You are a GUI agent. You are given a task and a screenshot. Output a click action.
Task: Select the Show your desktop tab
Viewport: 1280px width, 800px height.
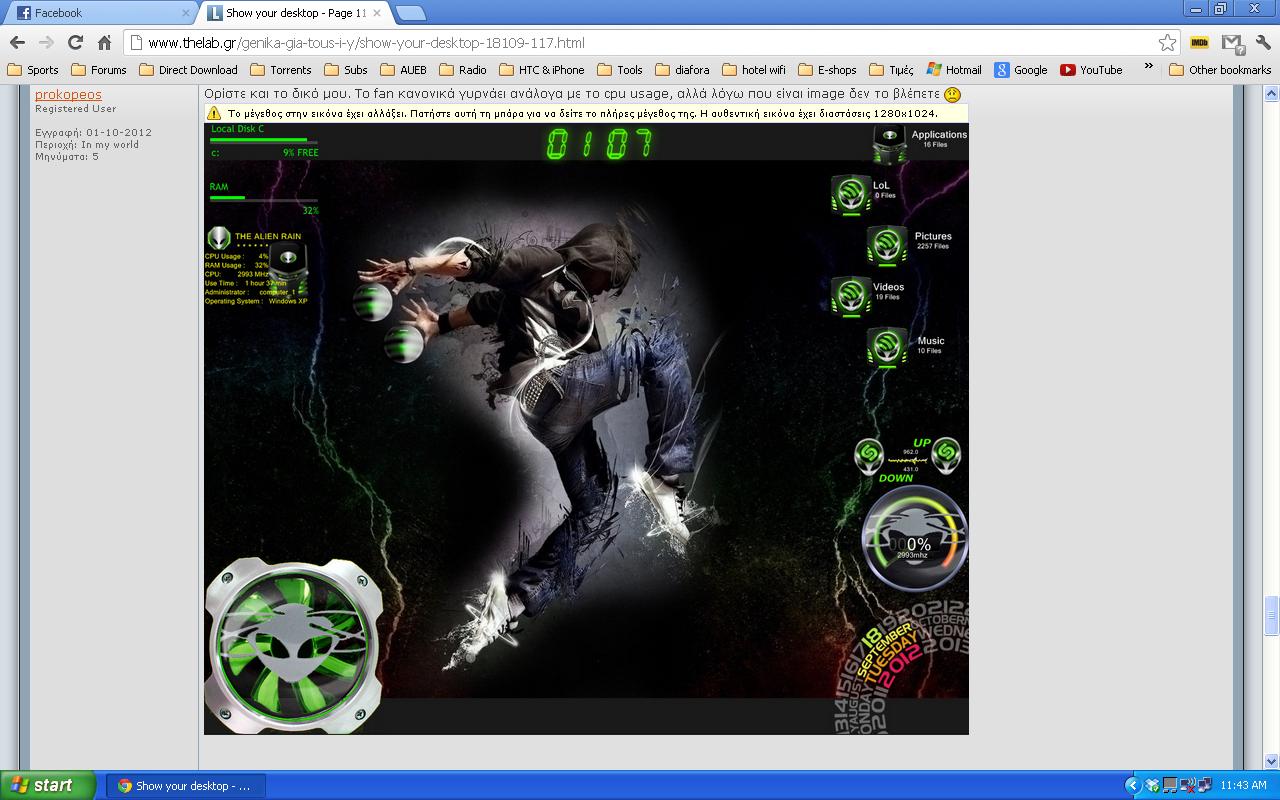point(295,13)
